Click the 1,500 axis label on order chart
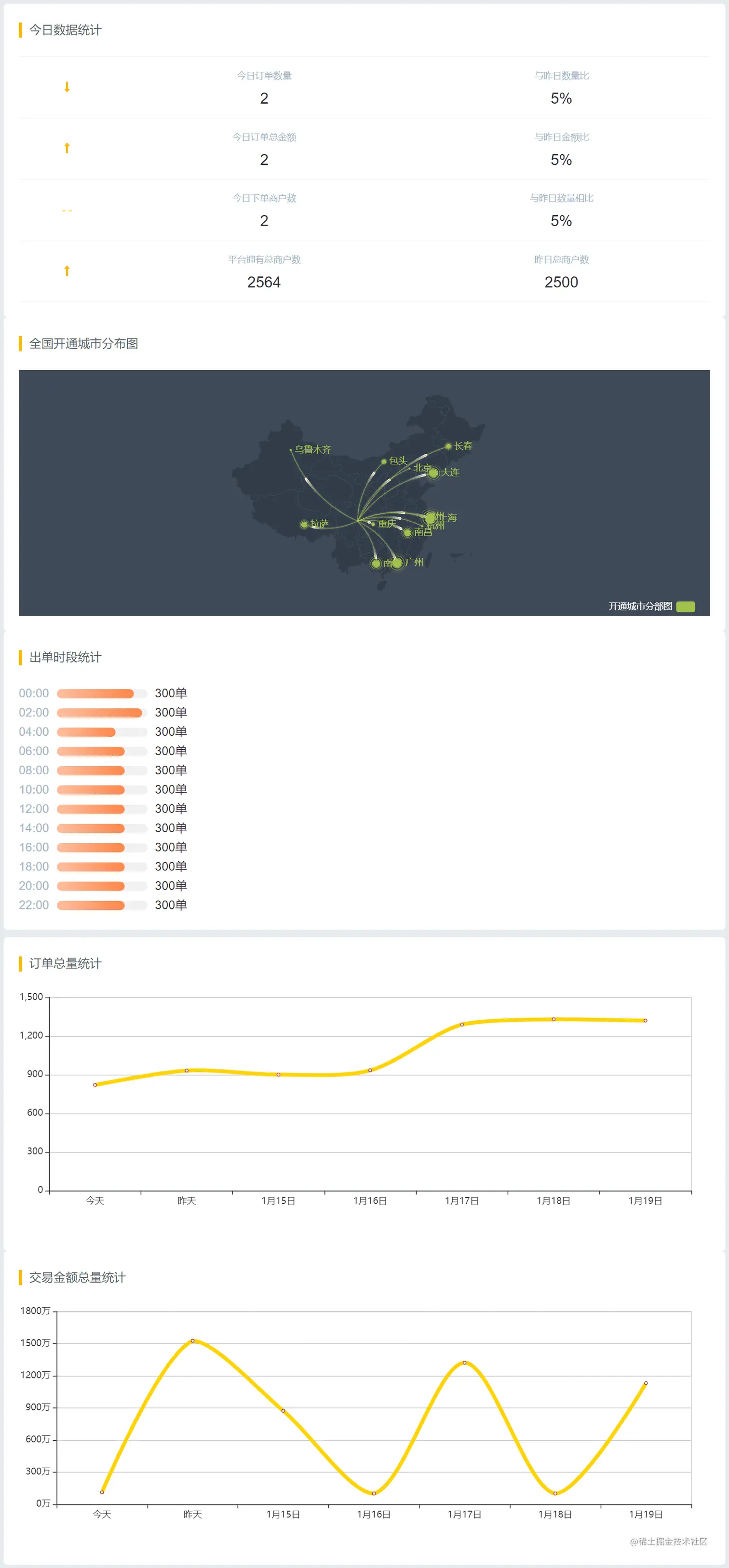Viewport: 729px width, 1568px height. (x=31, y=997)
